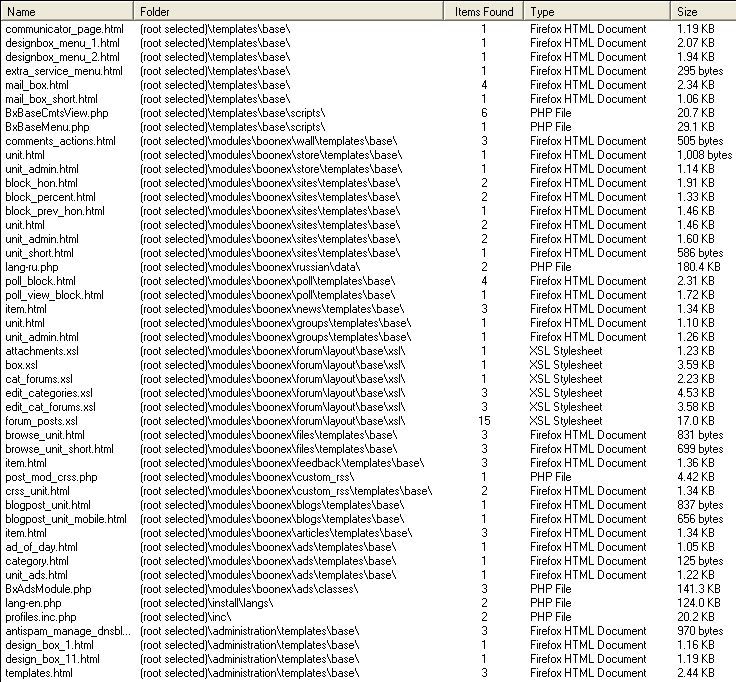Screen dimensions: 736x682
Task: Select the block_percent.html file
Action: [x=50, y=197]
